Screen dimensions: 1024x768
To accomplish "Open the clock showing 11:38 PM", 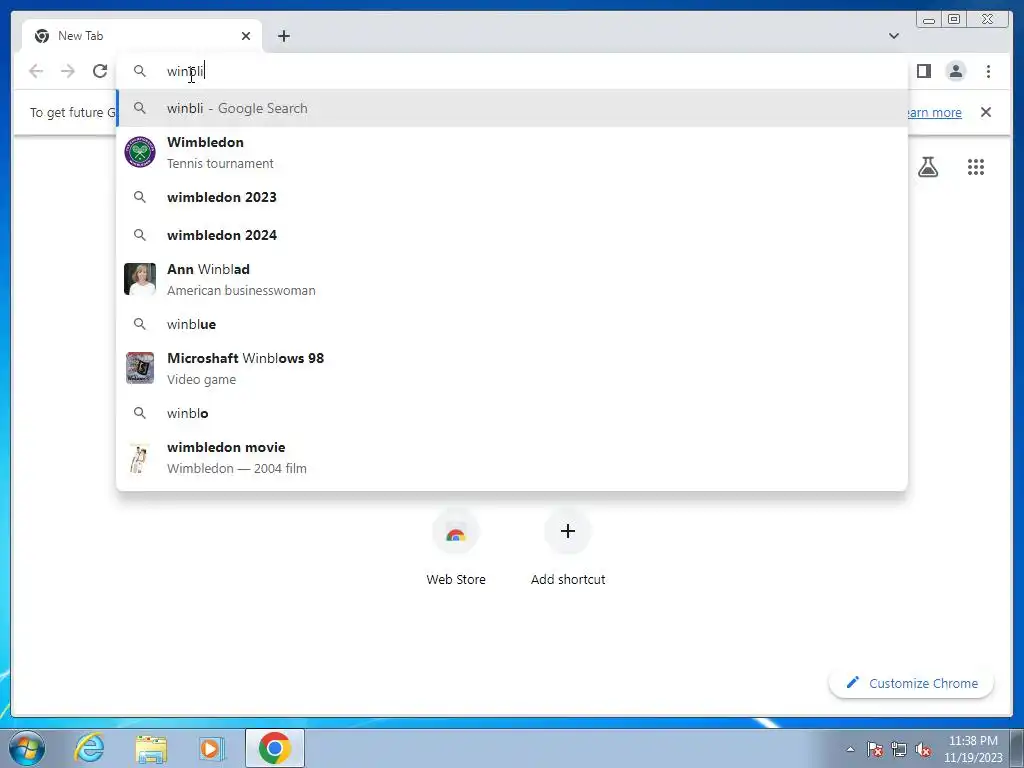I will 973,749.
